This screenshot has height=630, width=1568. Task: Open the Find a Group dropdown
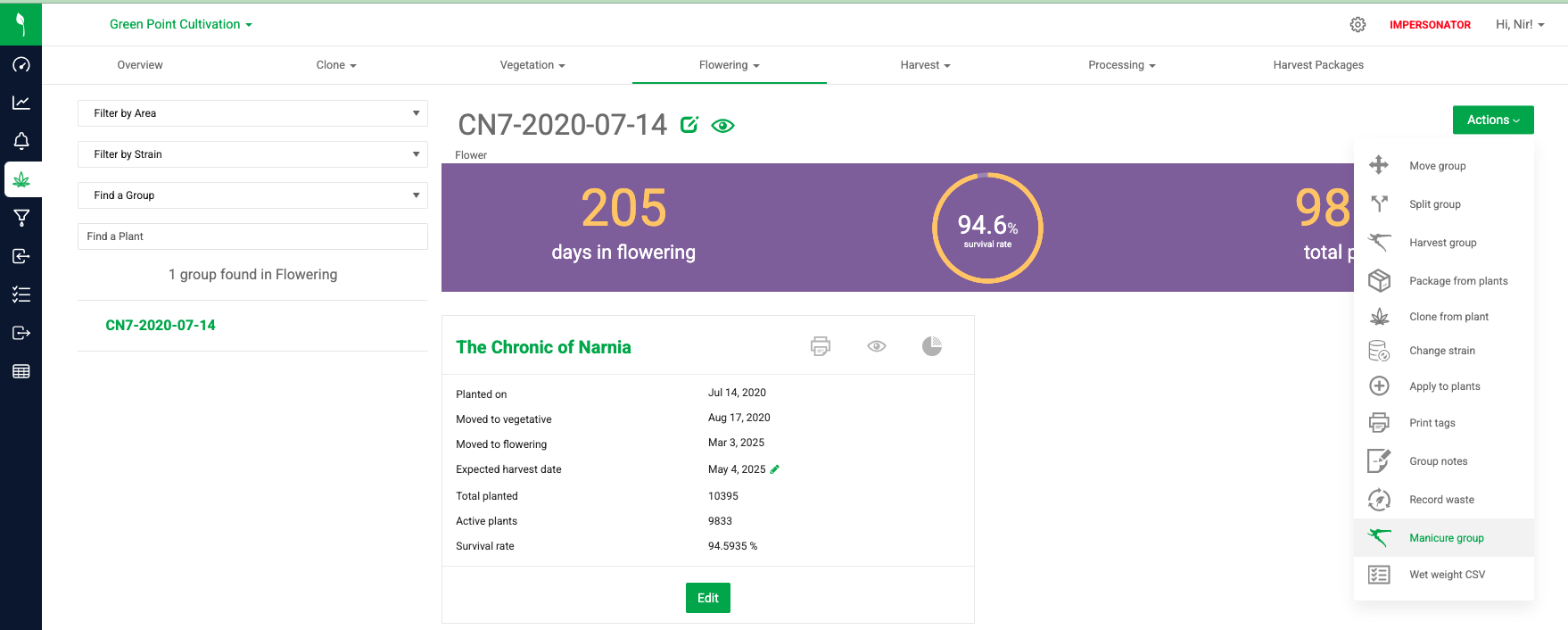[x=252, y=195]
